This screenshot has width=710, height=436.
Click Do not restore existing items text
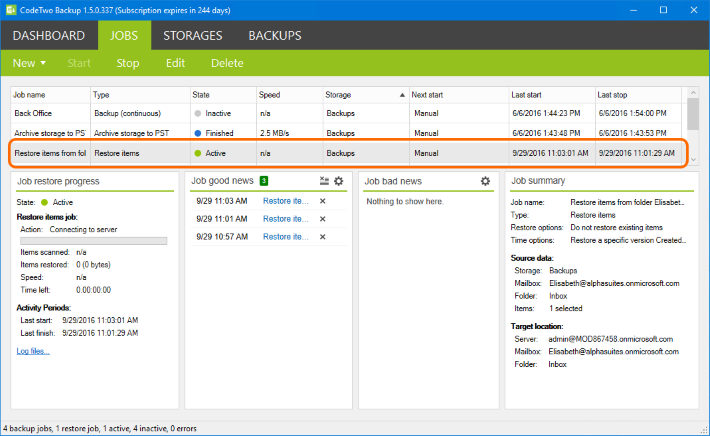point(616,227)
